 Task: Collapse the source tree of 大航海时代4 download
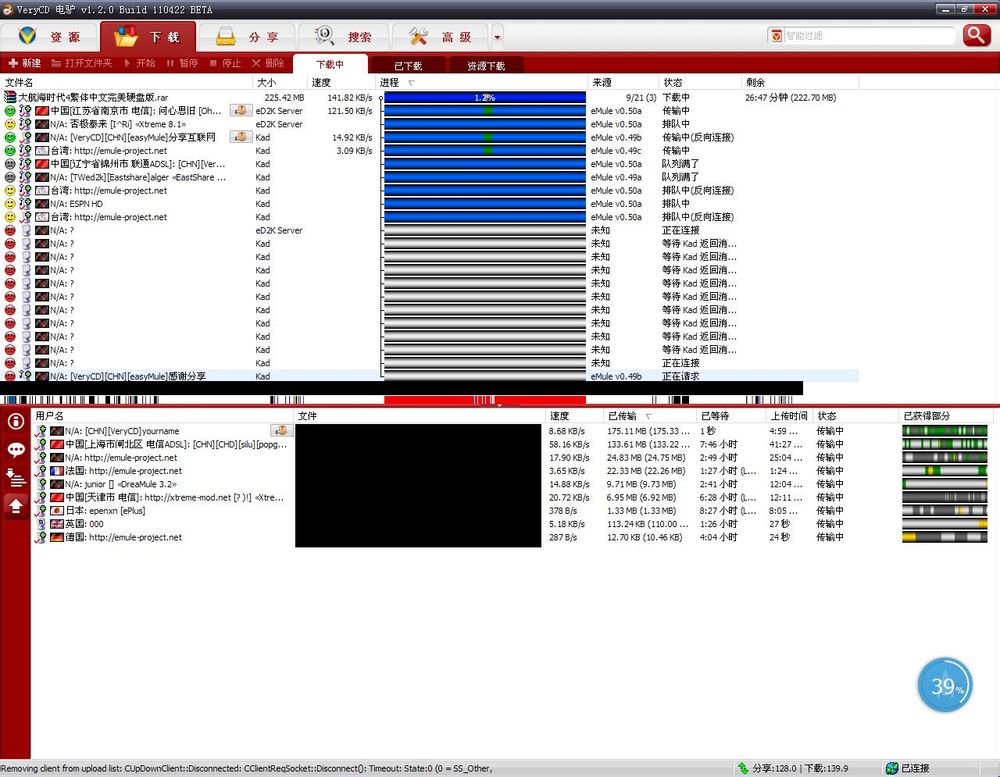click(381, 98)
